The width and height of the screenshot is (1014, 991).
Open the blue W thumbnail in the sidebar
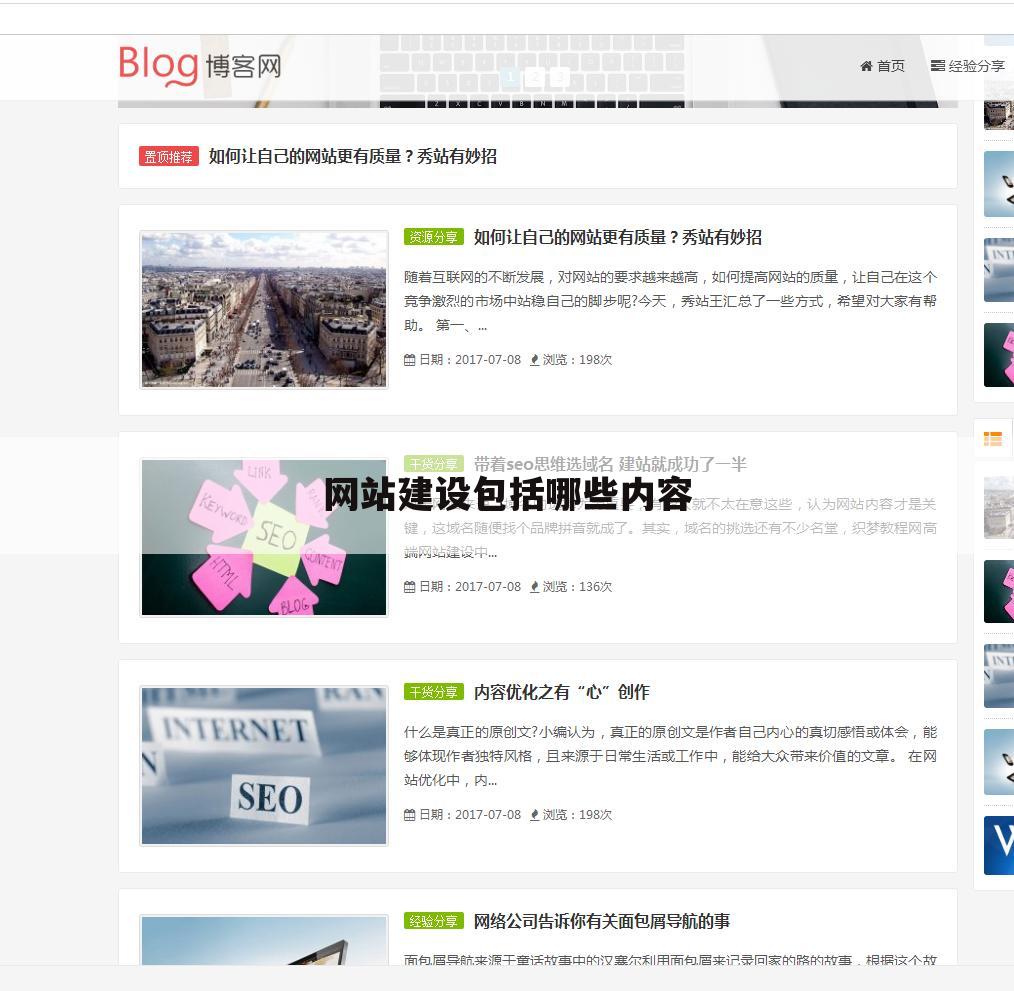[x=998, y=845]
